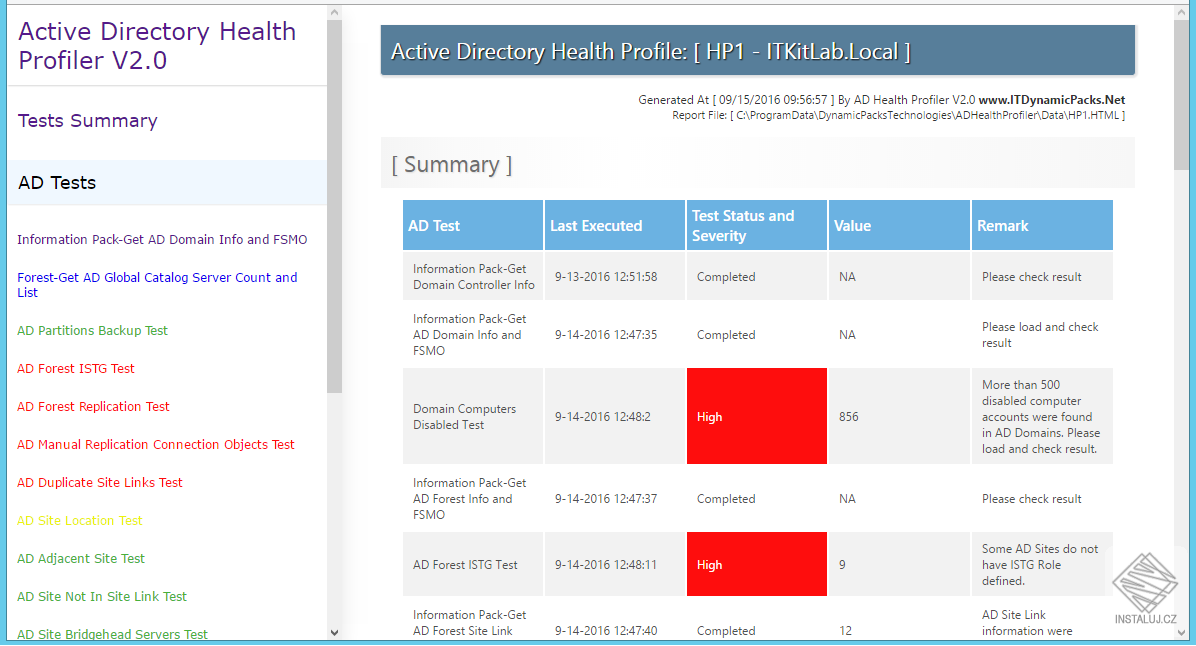
Task: Open AD Forest Replication Test link
Action: (93, 407)
